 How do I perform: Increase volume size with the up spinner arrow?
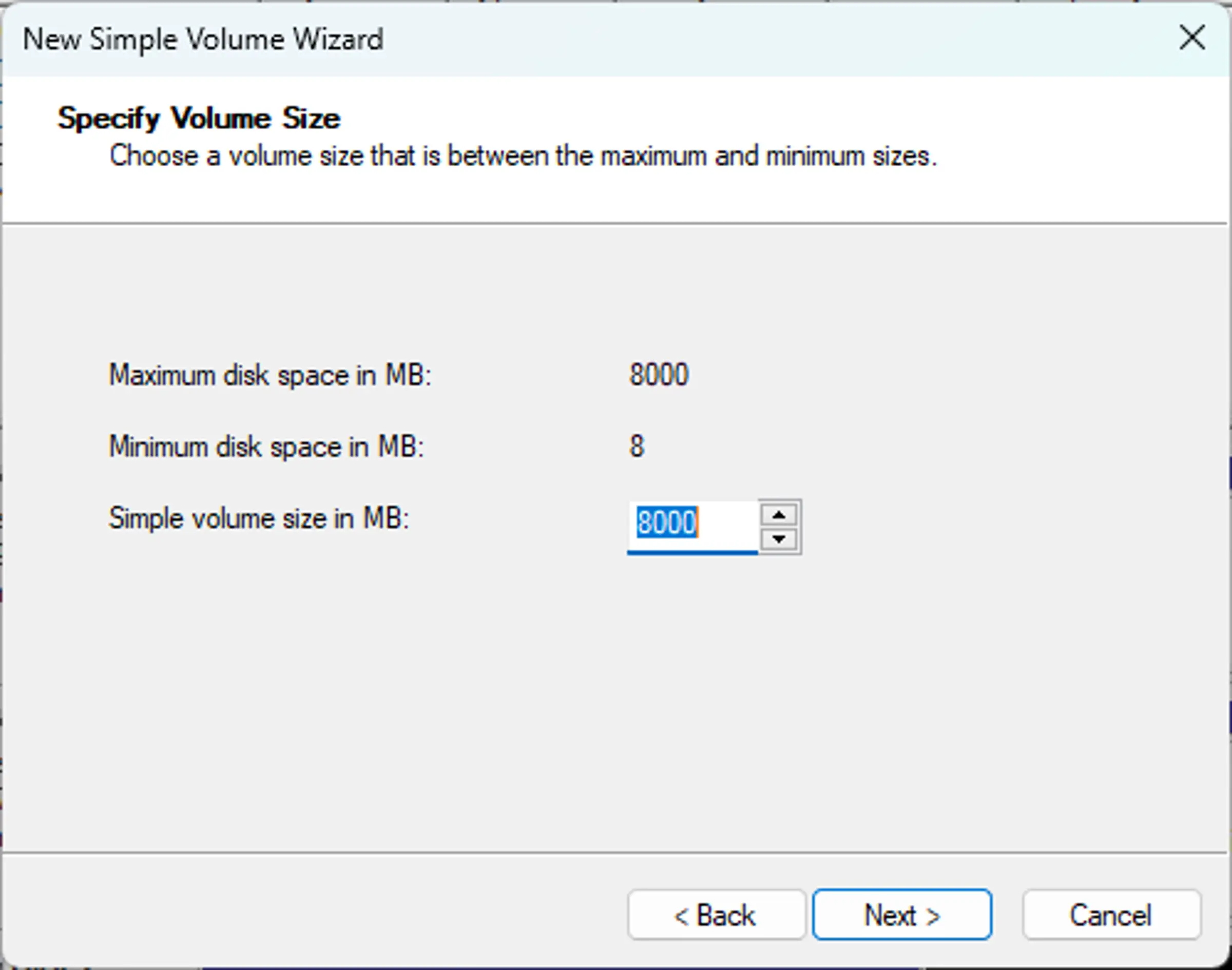(779, 515)
